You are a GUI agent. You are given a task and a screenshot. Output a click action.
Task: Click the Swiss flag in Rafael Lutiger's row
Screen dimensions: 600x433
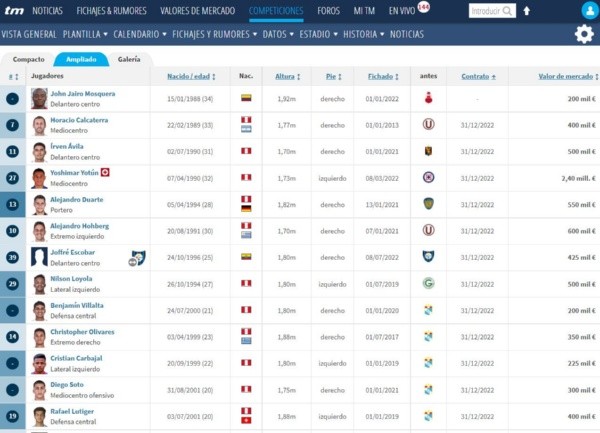coord(246,420)
